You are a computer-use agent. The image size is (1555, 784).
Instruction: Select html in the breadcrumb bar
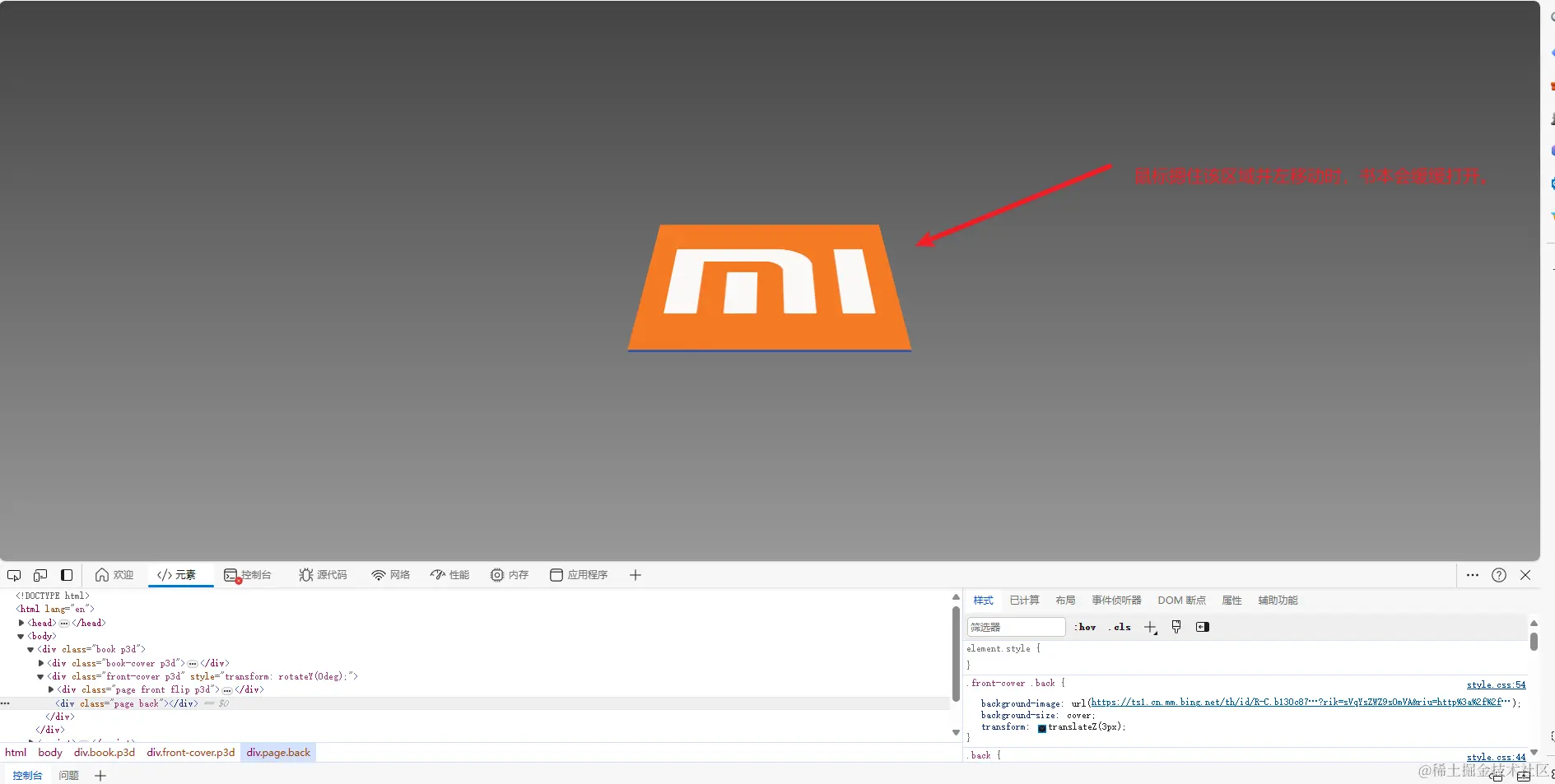coord(16,753)
